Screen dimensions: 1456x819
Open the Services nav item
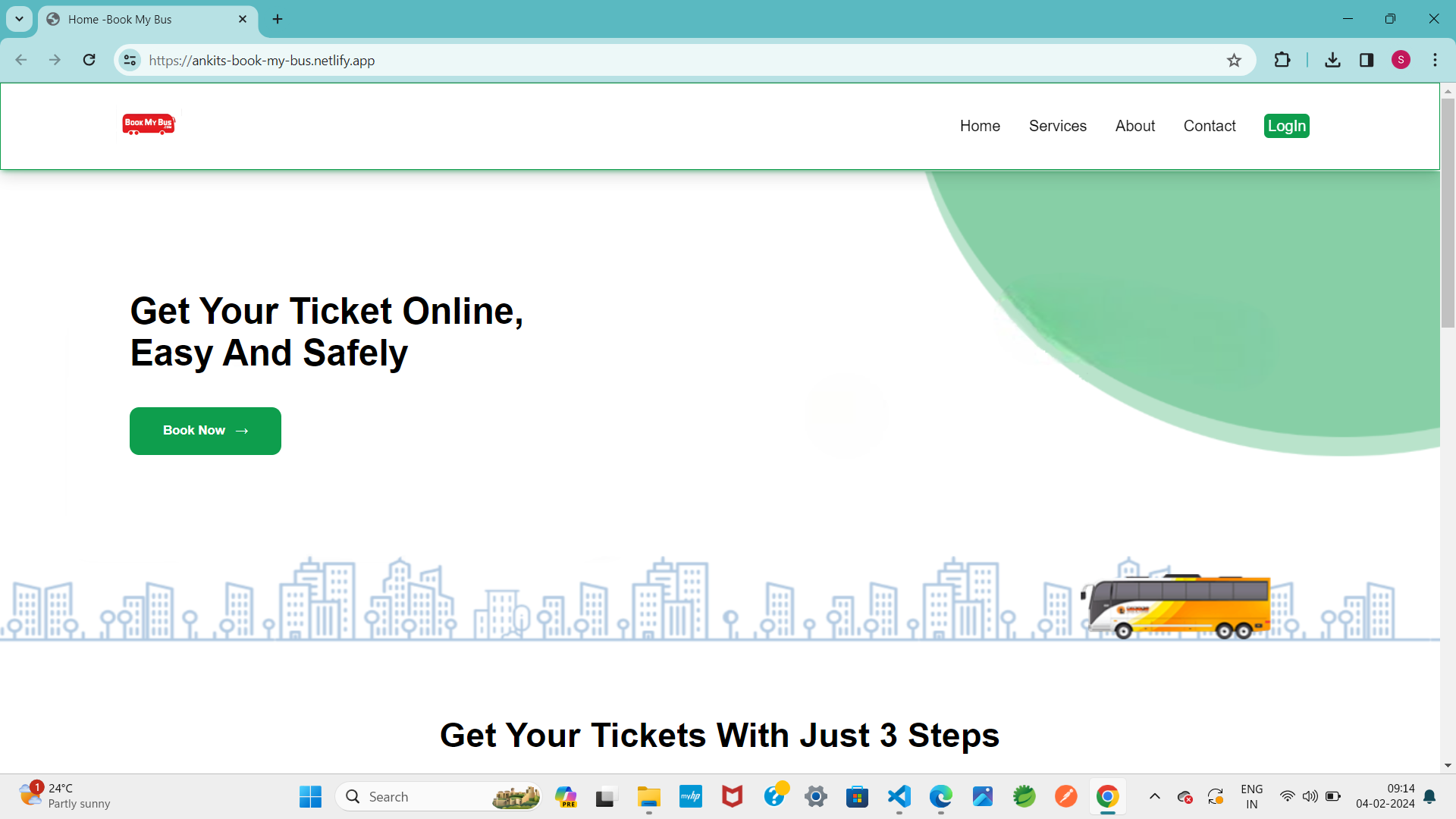(x=1057, y=126)
